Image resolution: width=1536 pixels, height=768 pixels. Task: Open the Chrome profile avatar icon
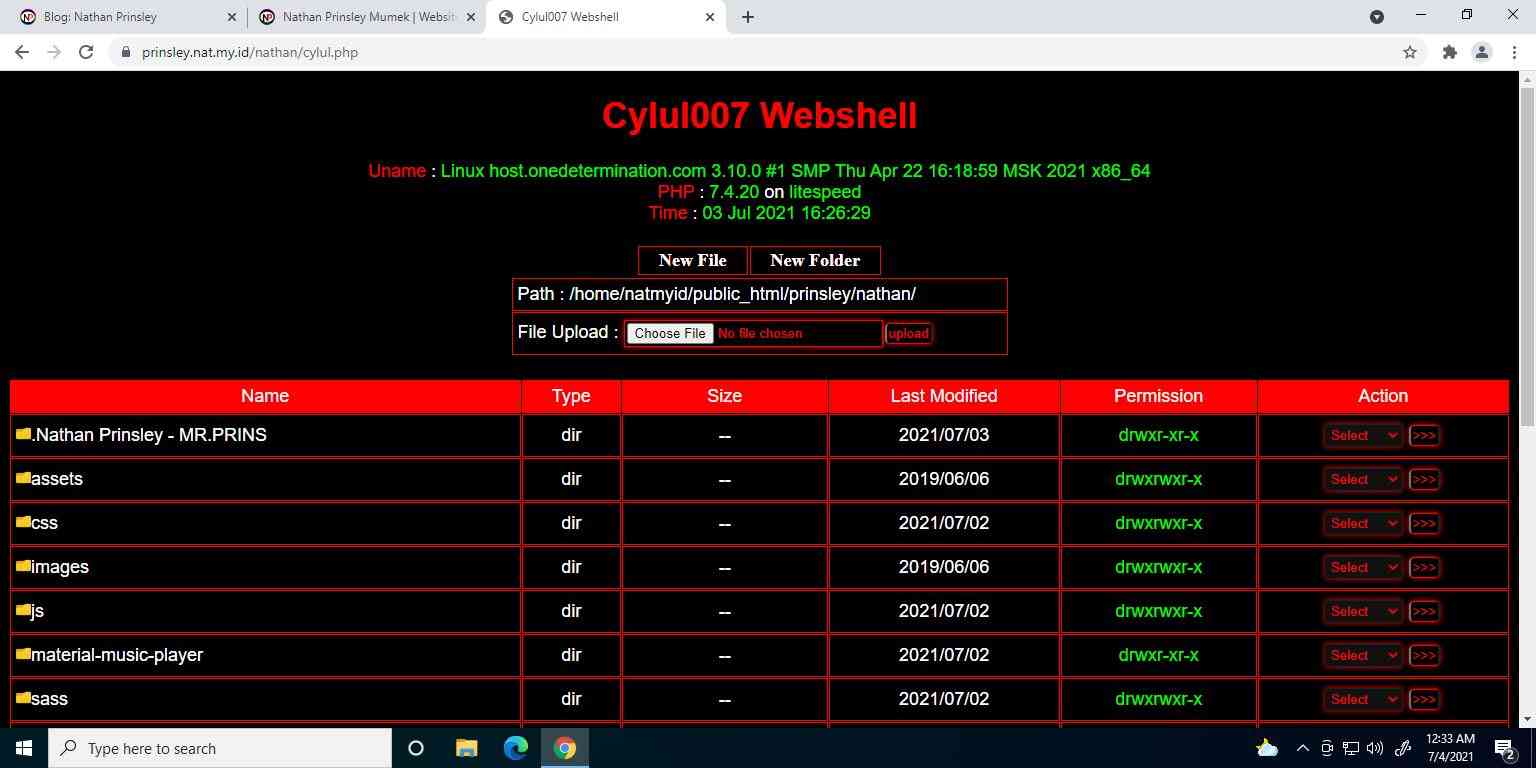pos(1482,52)
